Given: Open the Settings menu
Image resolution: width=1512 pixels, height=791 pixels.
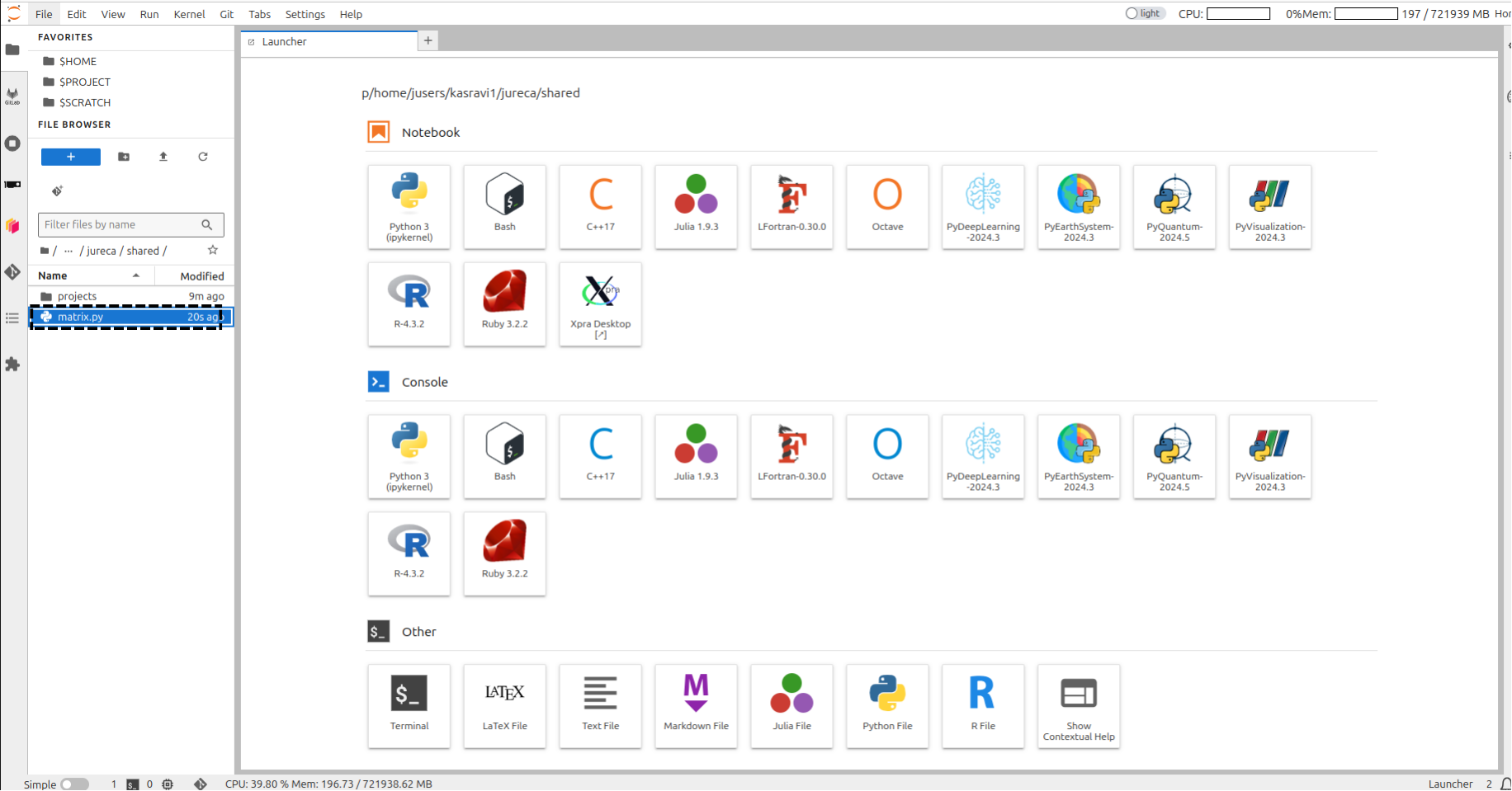Looking at the screenshot, I should pos(305,14).
